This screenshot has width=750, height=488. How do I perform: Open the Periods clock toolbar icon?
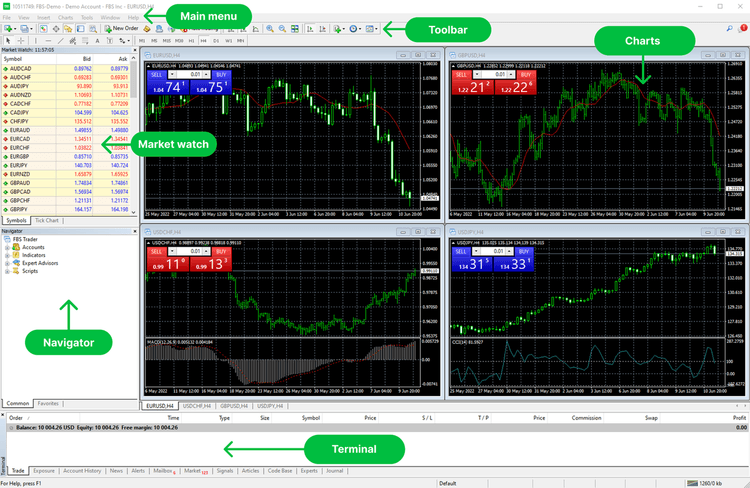[x=353, y=29]
